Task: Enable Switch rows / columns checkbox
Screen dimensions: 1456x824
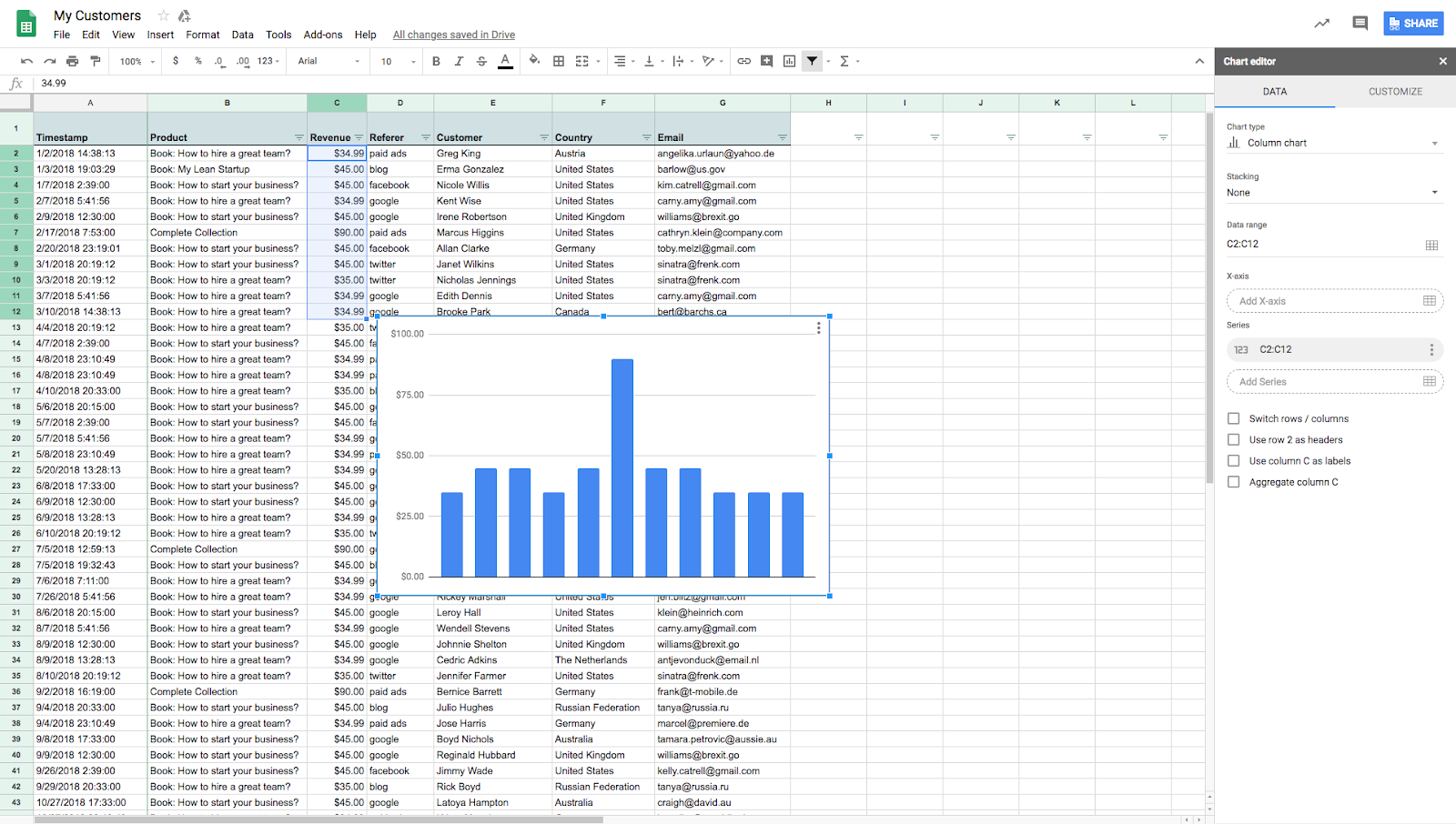Action: 1234,418
